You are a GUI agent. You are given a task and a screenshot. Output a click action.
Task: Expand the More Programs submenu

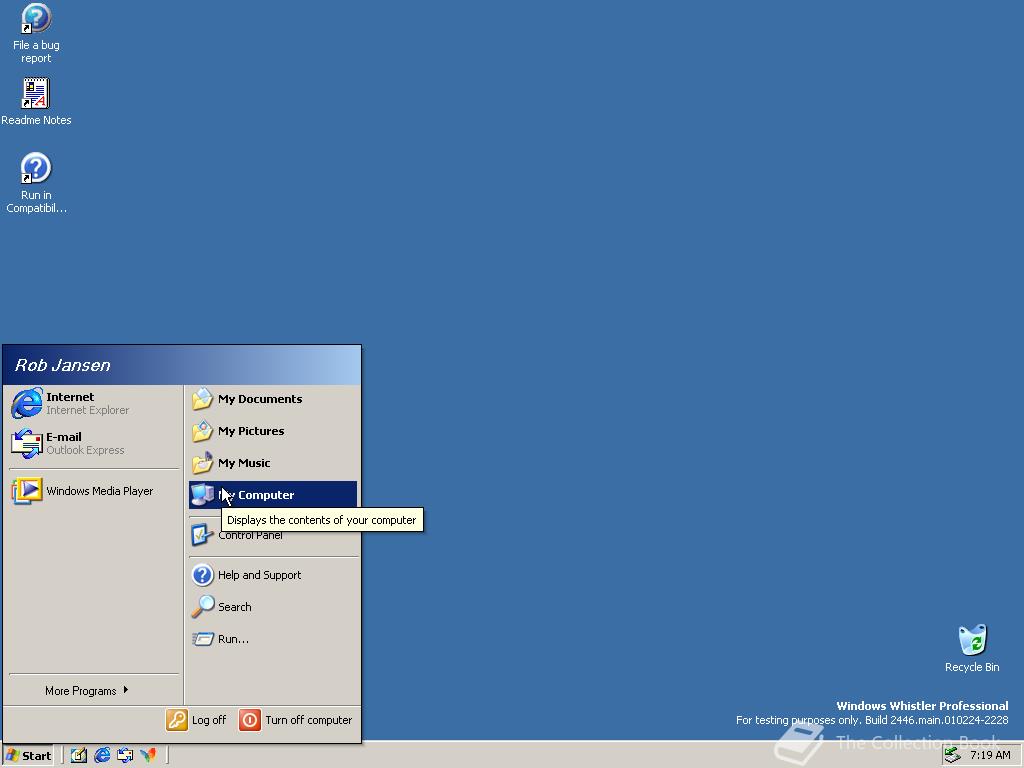click(87, 690)
